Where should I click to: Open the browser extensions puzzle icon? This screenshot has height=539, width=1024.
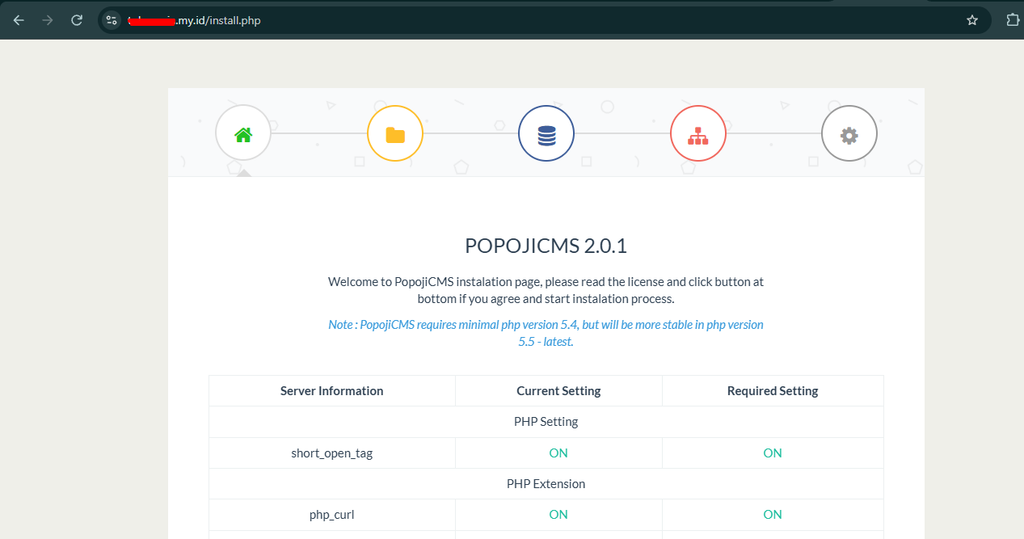point(1012,20)
